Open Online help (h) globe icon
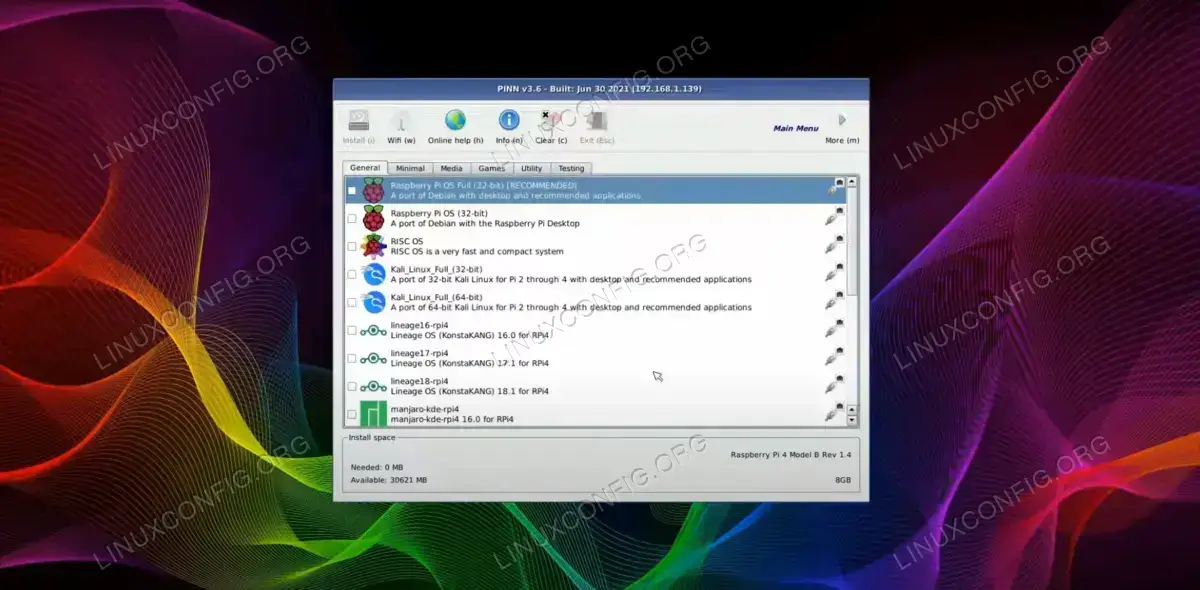Image resolution: width=1200 pixels, height=590 pixels. tap(455, 121)
